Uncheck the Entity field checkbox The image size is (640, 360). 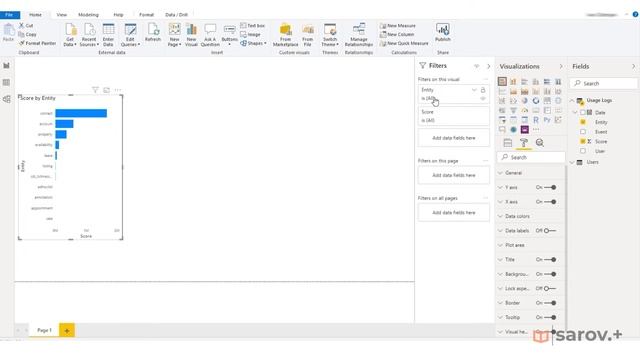click(x=583, y=122)
